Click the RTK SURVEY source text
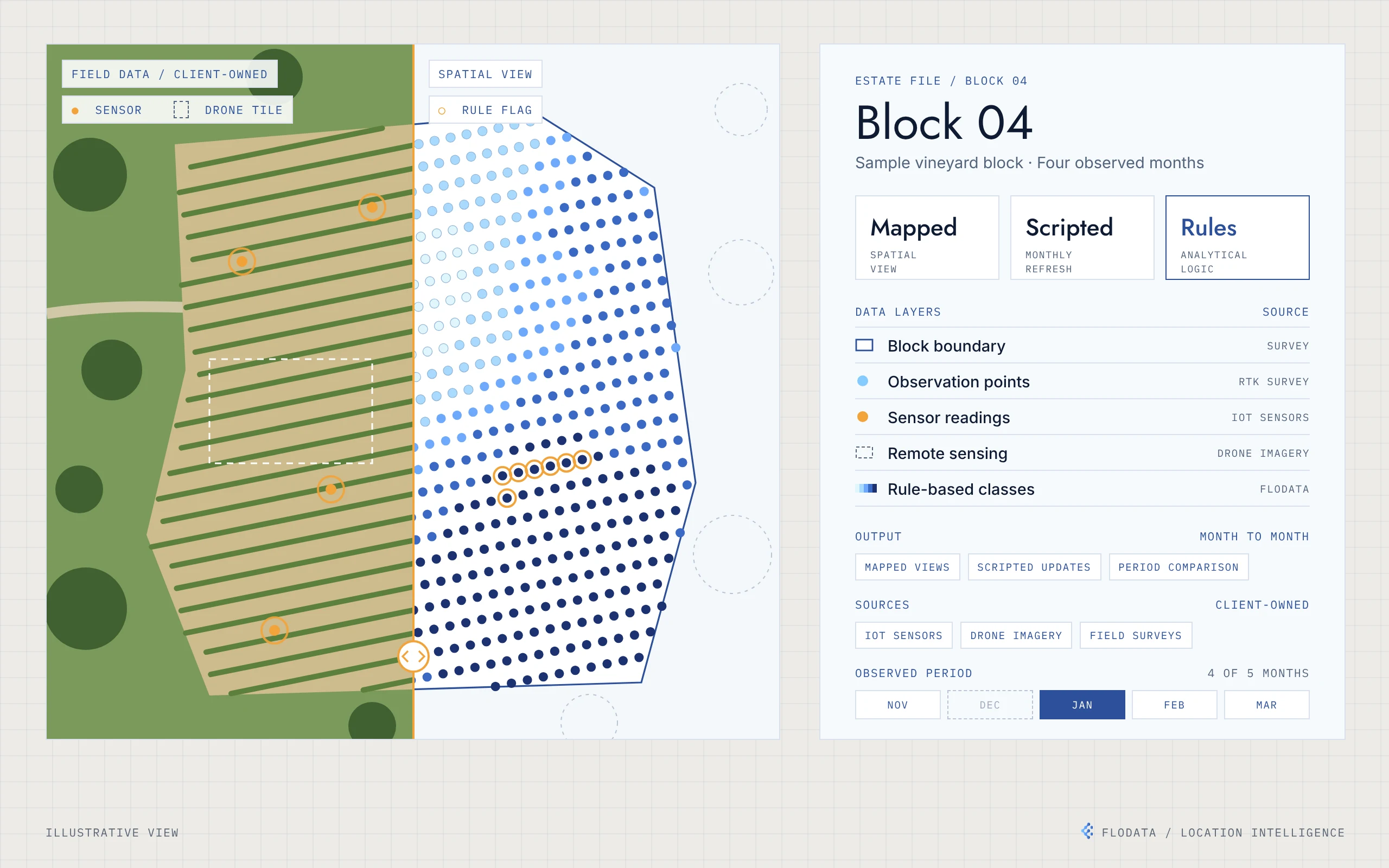This screenshot has height=868, width=1389. [1273, 382]
